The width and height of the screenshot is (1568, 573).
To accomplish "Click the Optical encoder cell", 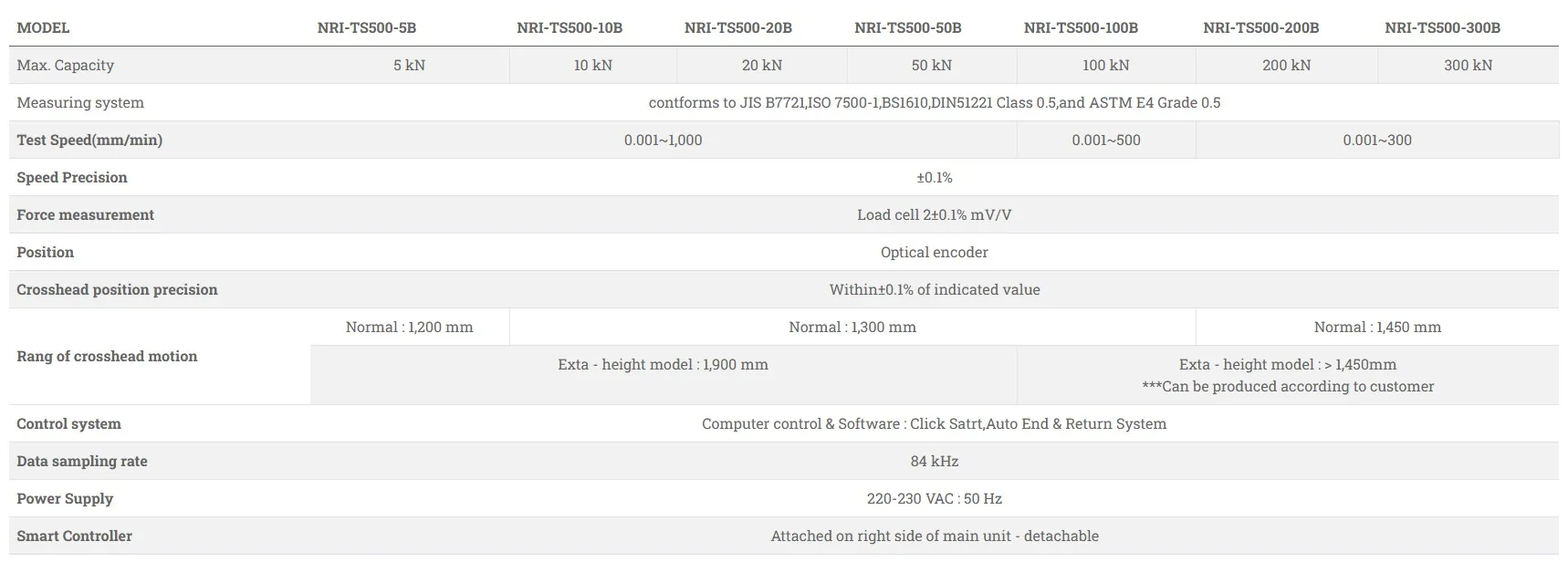I will tap(934, 252).
